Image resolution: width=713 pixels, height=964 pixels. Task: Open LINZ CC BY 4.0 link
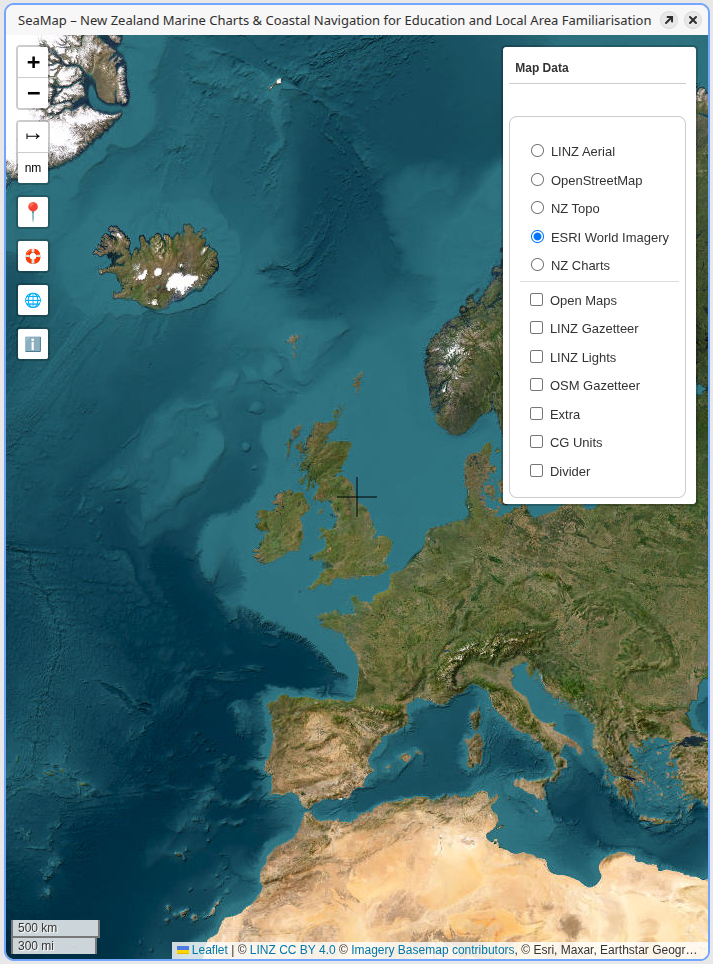click(293, 950)
